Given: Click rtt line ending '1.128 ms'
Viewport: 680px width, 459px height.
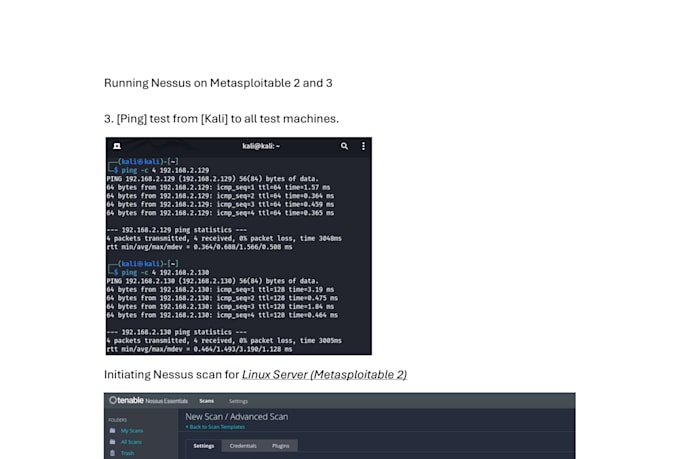Looking at the screenshot, I should 199,349.
